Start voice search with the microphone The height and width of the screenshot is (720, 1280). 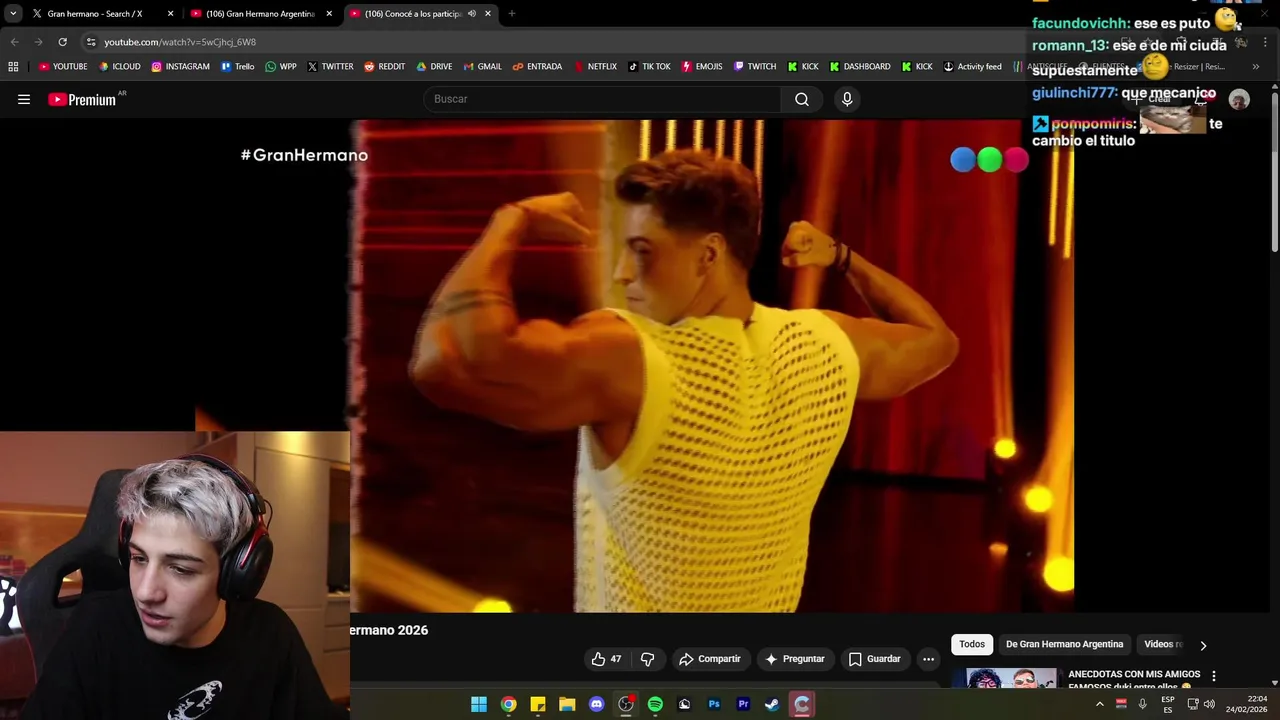(x=847, y=99)
